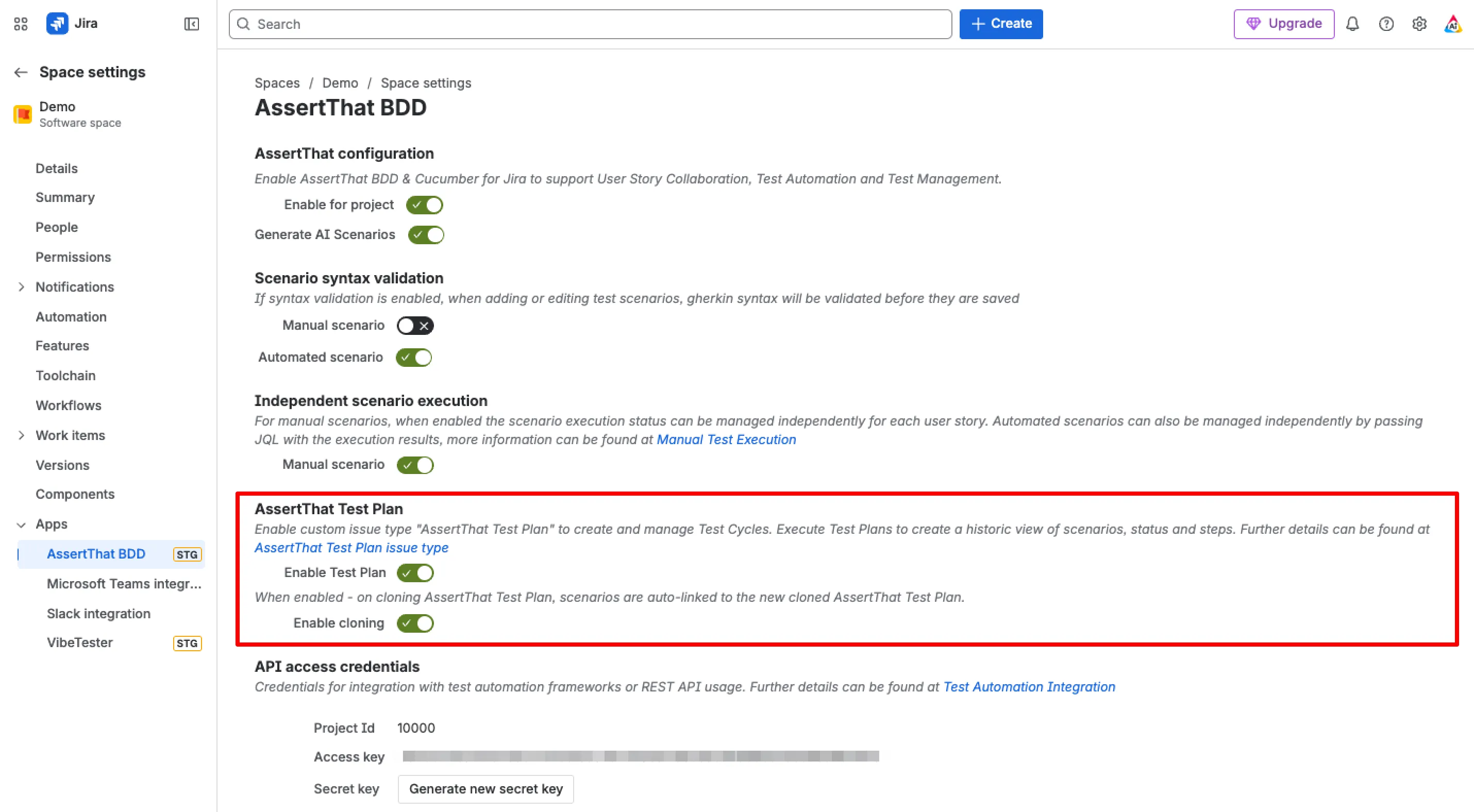Screen dimensions: 1474x812
Task: Toggle the Enable Test Plan switch
Action: pos(415,572)
